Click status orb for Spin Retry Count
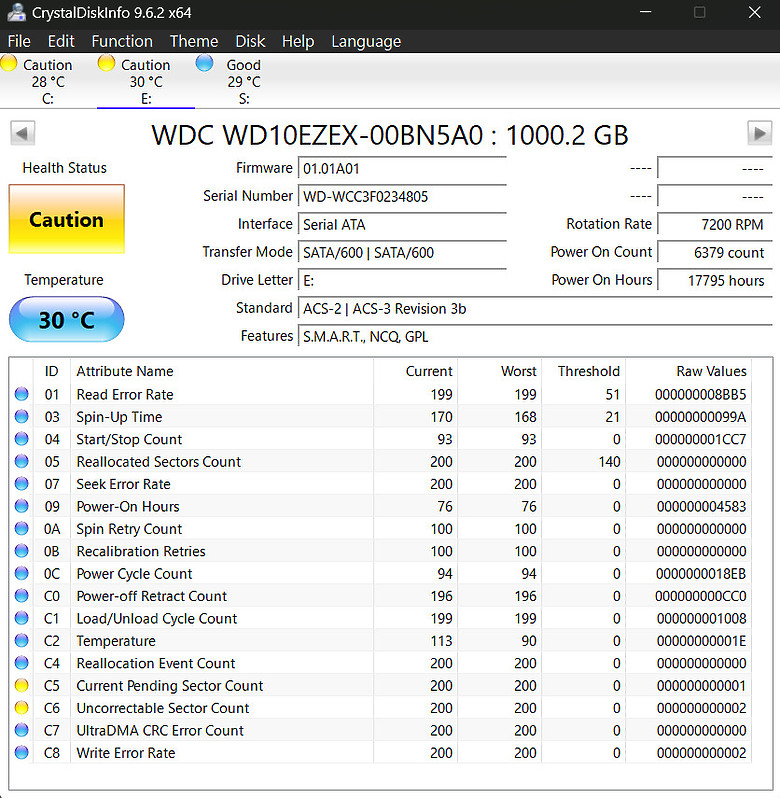This screenshot has width=780, height=798. (21, 528)
